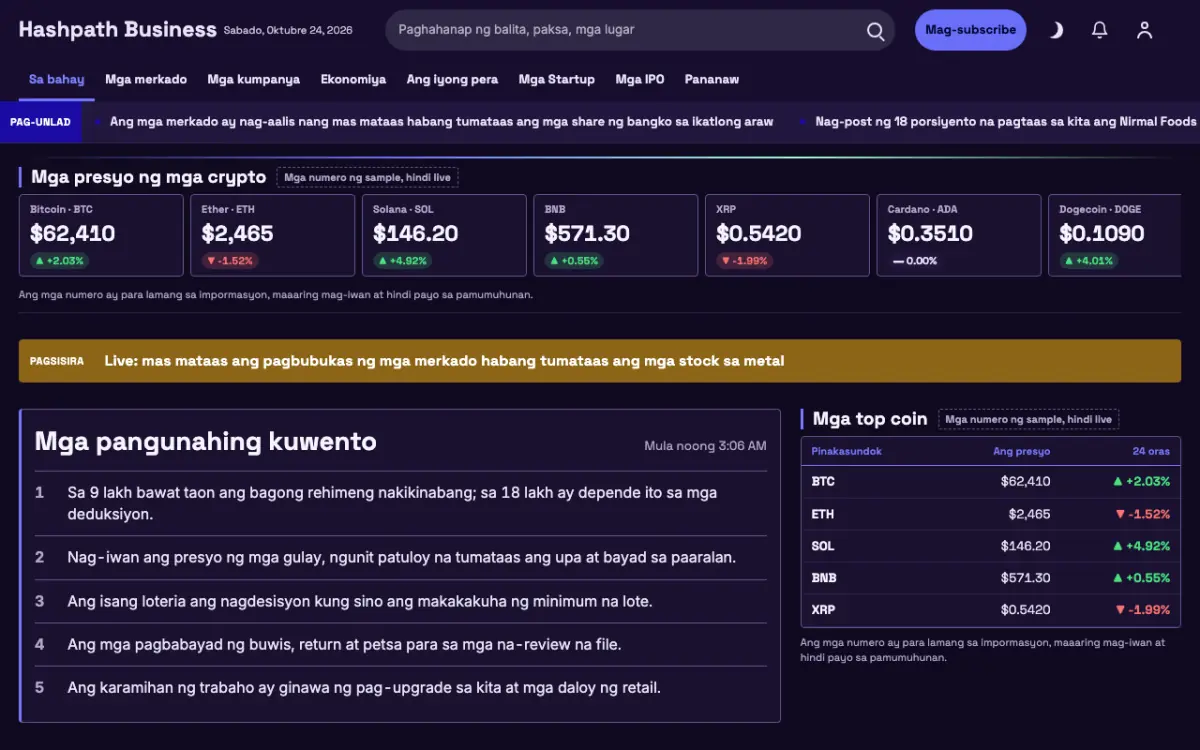Viewport: 1200px width, 750px height.
Task: Click the Ether -1.52% change badge
Action: click(x=229, y=261)
